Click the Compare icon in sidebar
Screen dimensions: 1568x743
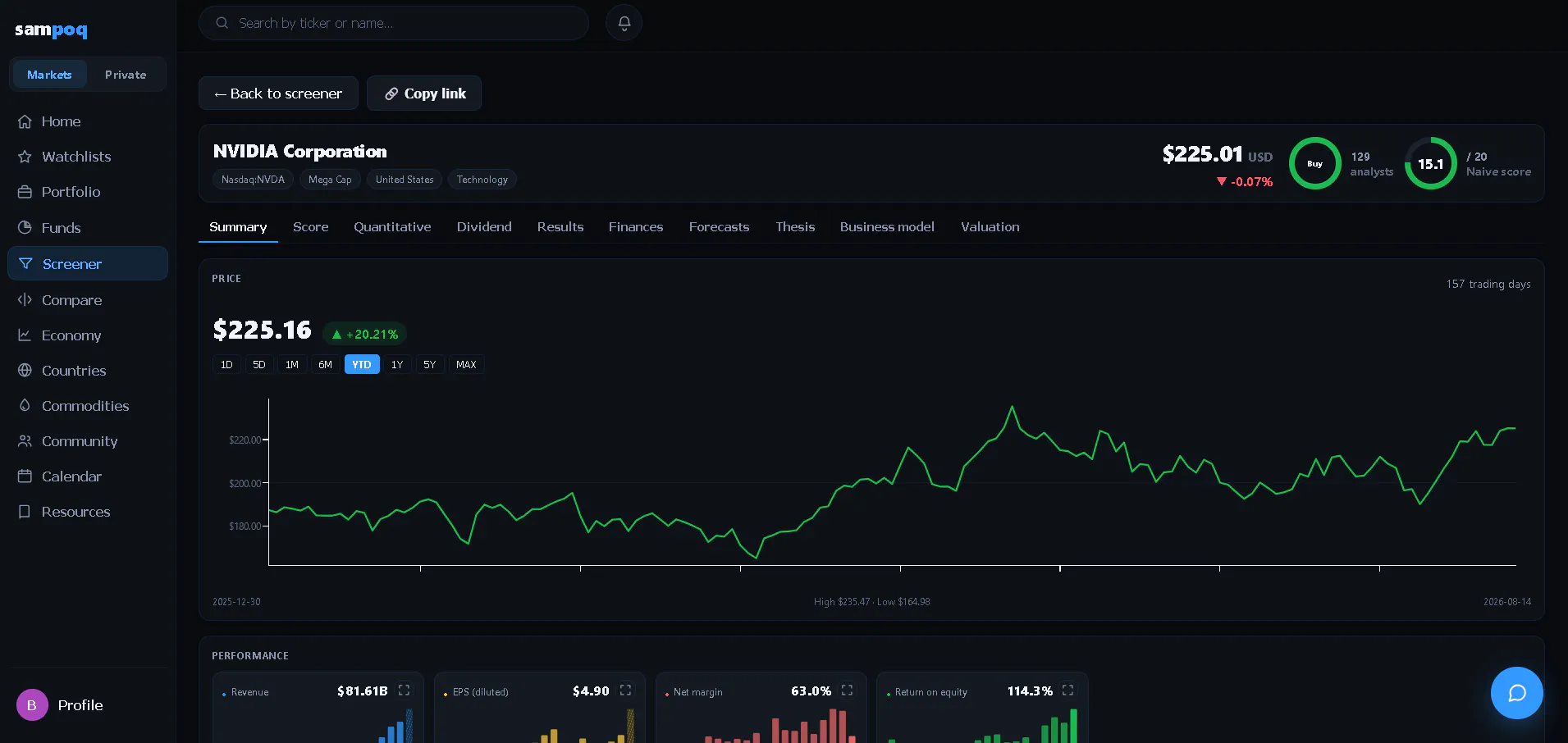(x=25, y=300)
